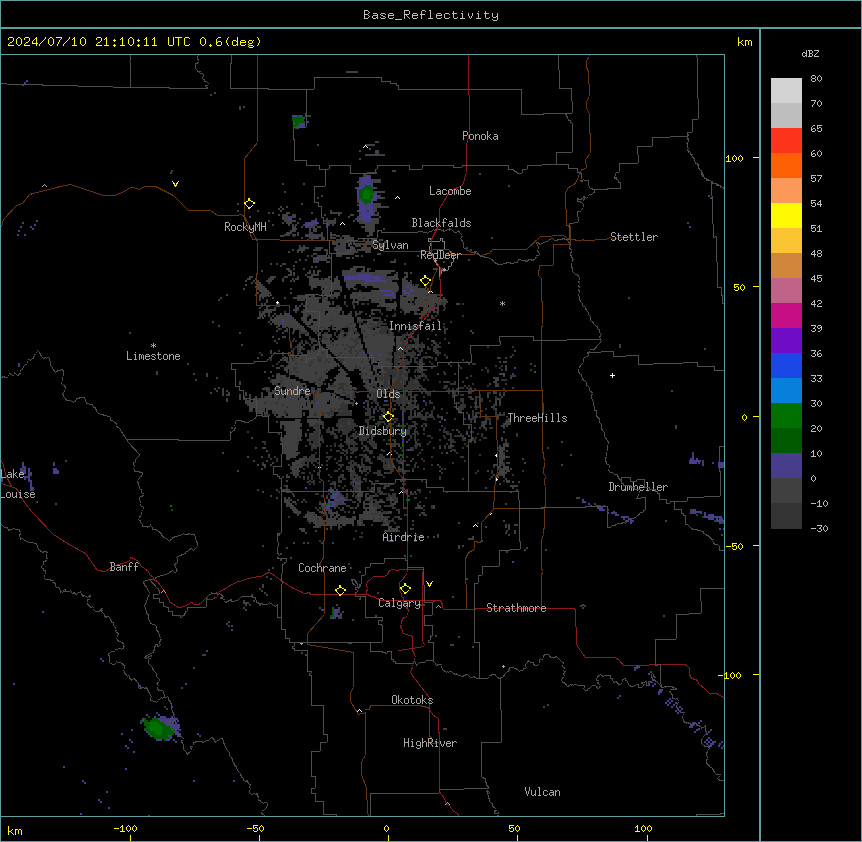
Task: Click the Lacombe town label
Action: click(450, 191)
